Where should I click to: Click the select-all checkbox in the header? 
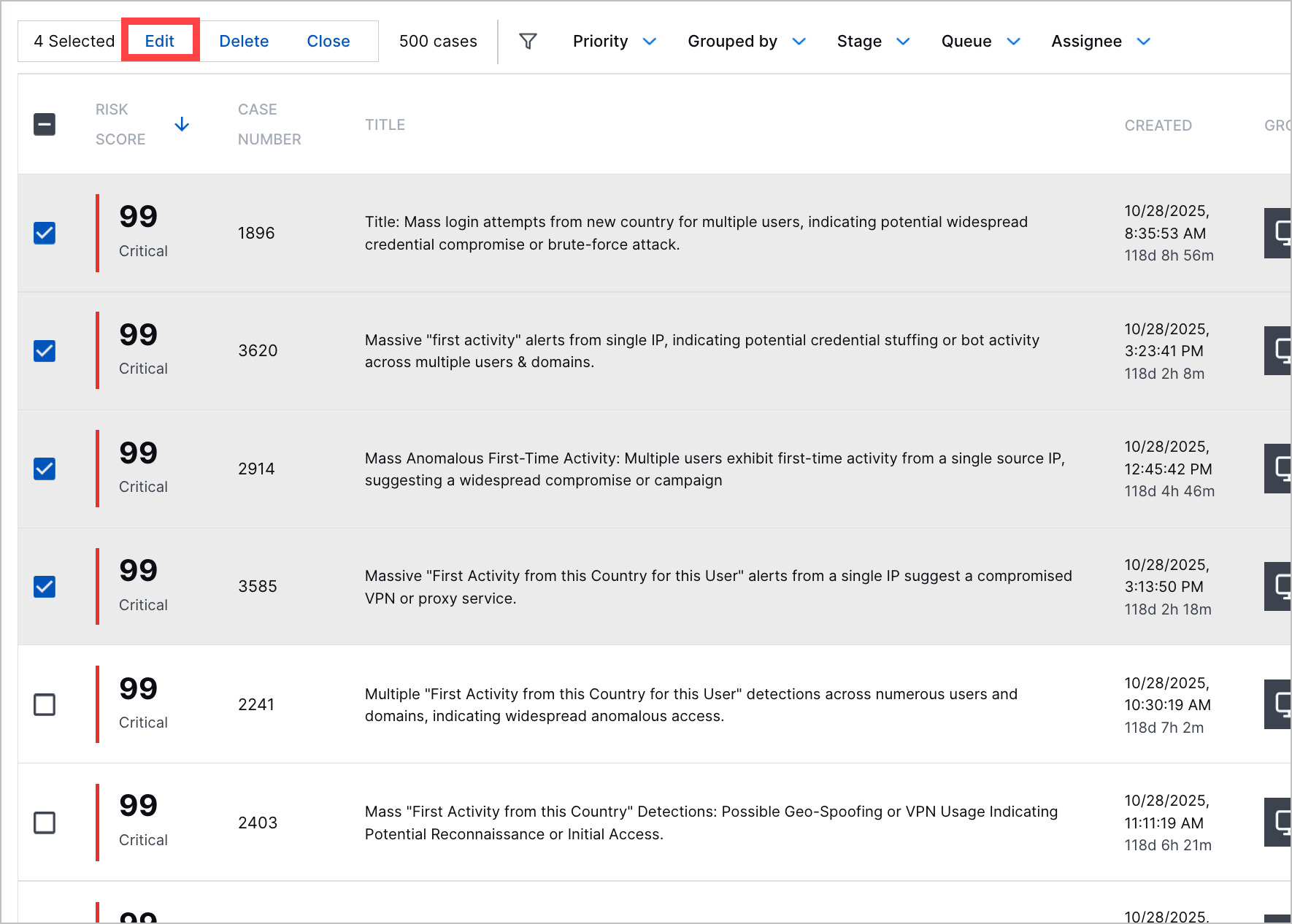45,124
